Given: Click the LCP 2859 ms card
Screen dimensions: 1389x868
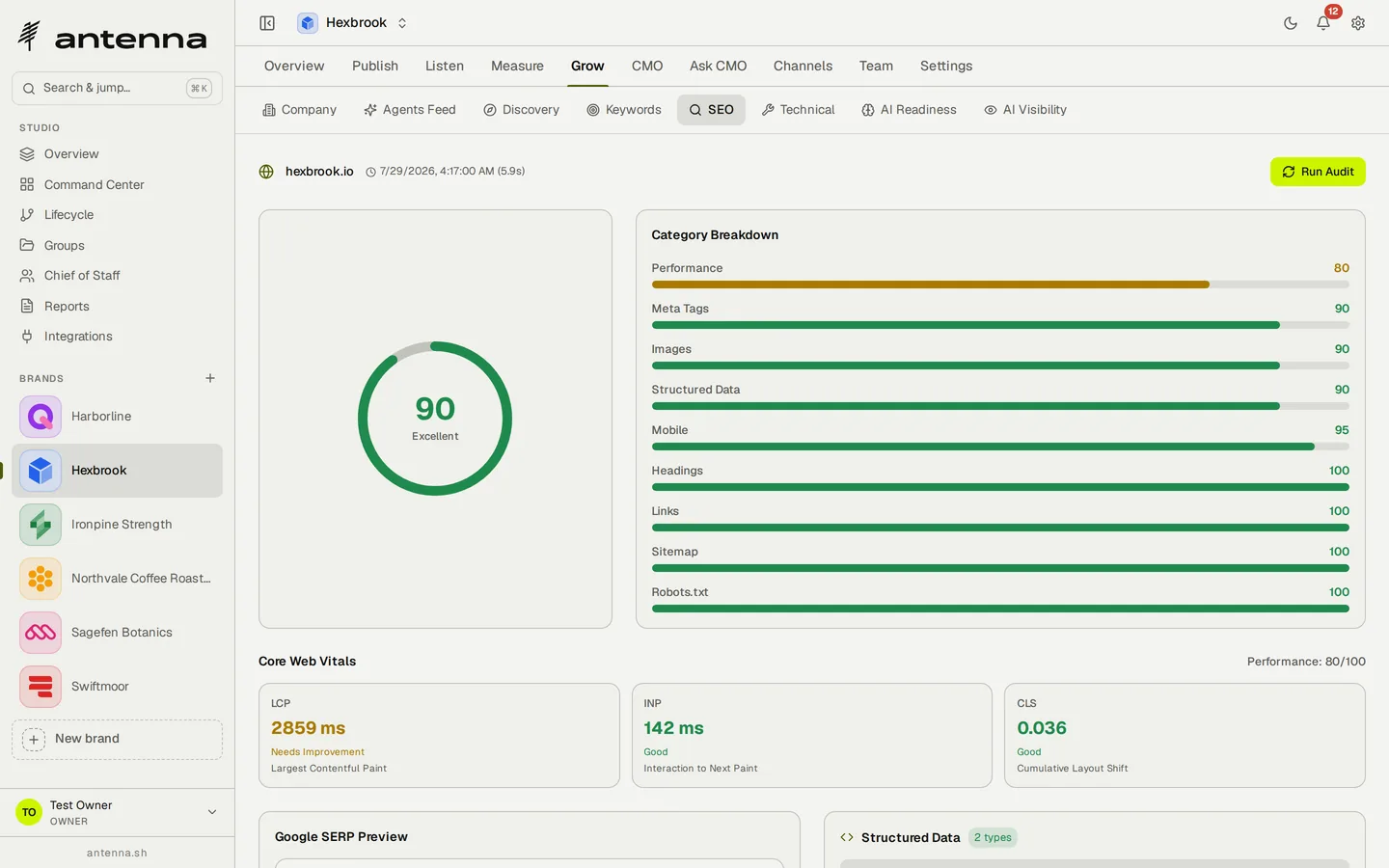Looking at the screenshot, I should coord(439,736).
